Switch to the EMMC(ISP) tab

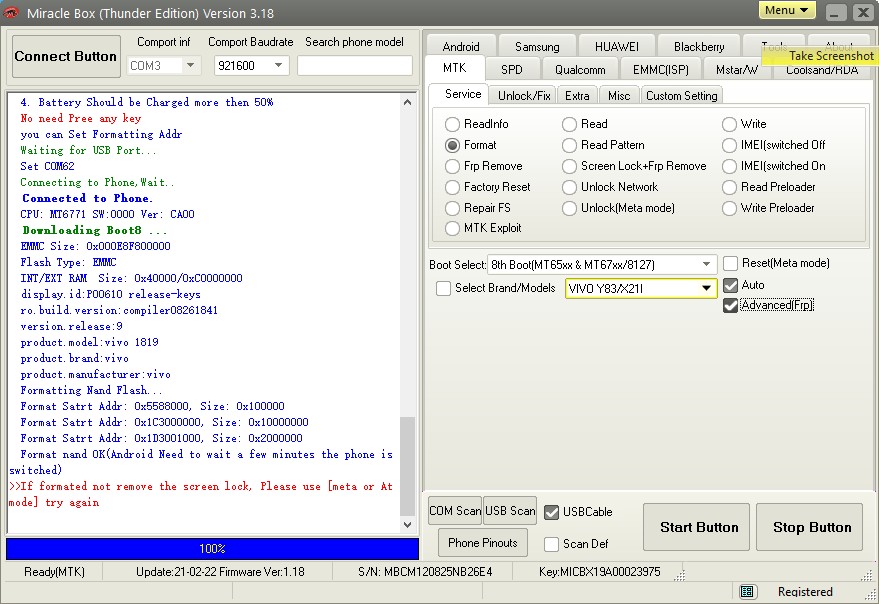[661, 70]
